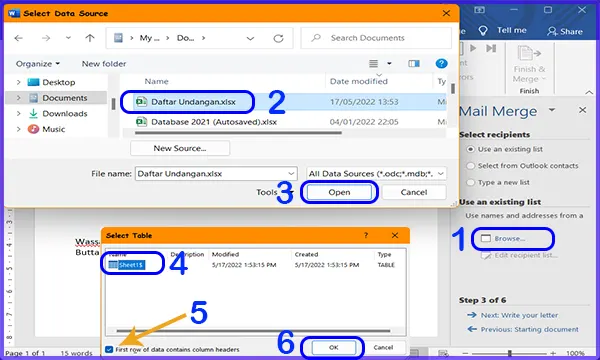Viewport: 600px width, 360px height.
Task: Go to Previous: Starting document
Action: point(530,329)
